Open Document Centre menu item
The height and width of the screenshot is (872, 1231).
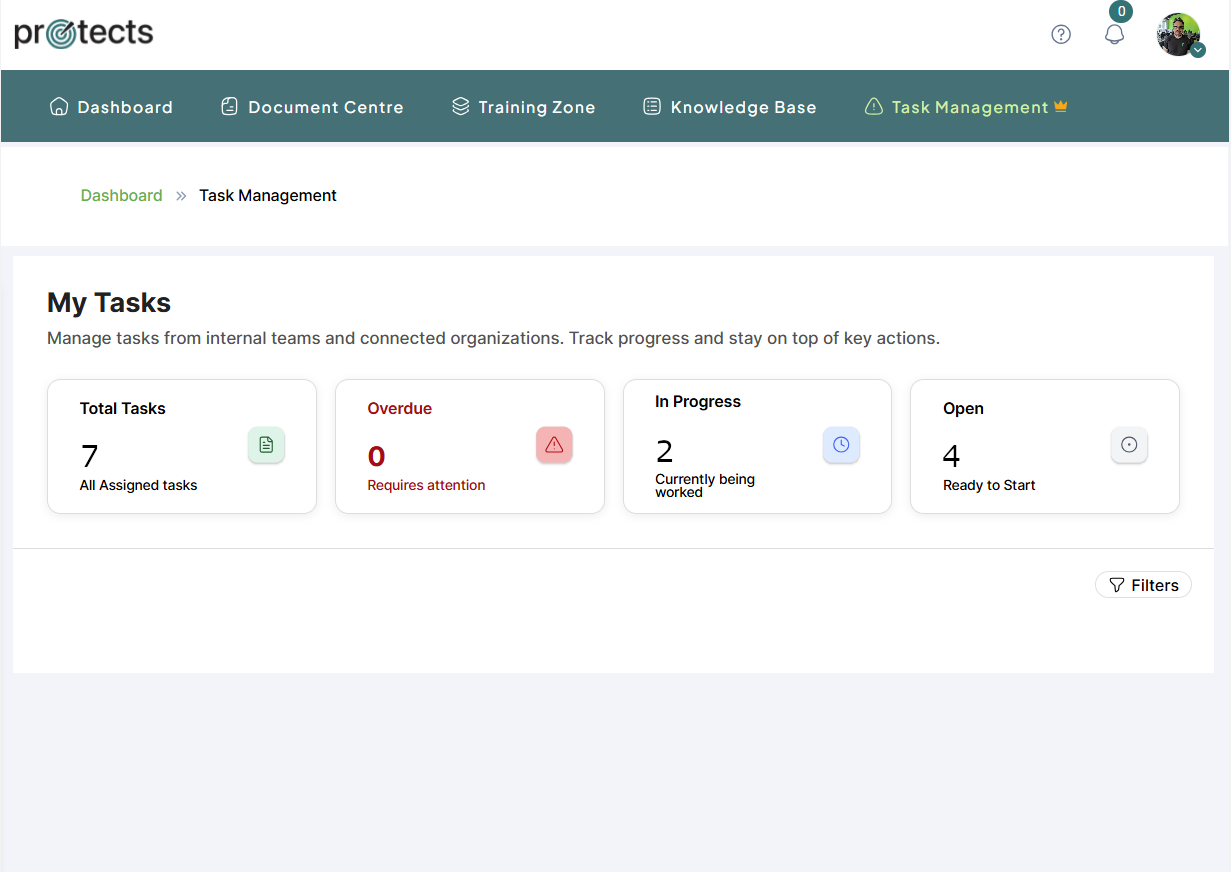pyautogui.click(x=312, y=107)
